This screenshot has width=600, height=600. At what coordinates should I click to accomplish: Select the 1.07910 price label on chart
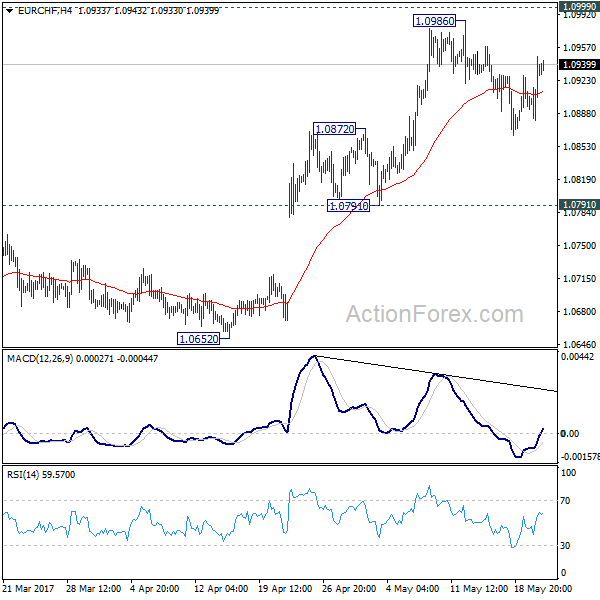[x=349, y=206]
